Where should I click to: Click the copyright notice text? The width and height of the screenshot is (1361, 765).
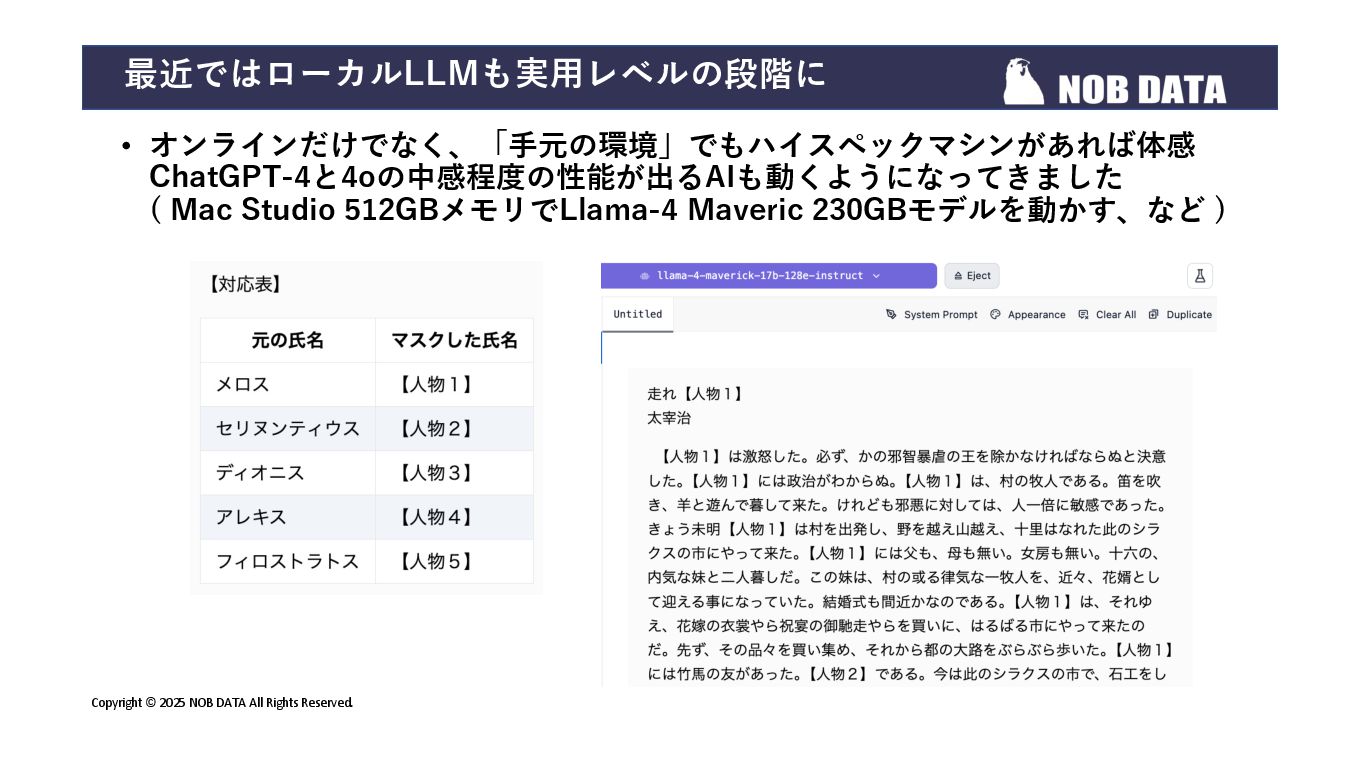click(222, 703)
